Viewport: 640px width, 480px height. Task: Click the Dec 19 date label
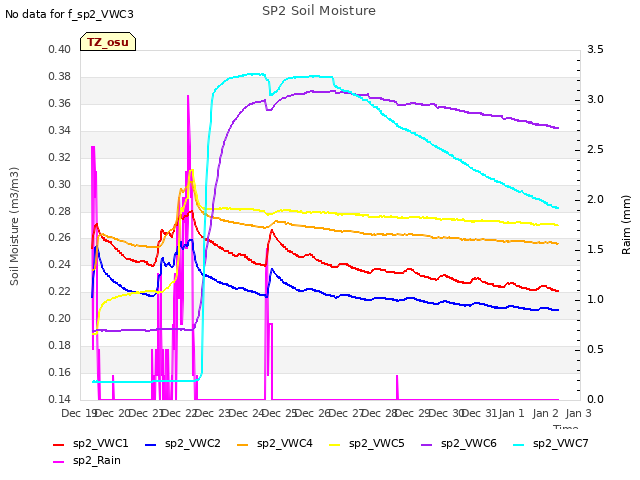click(x=78, y=413)
